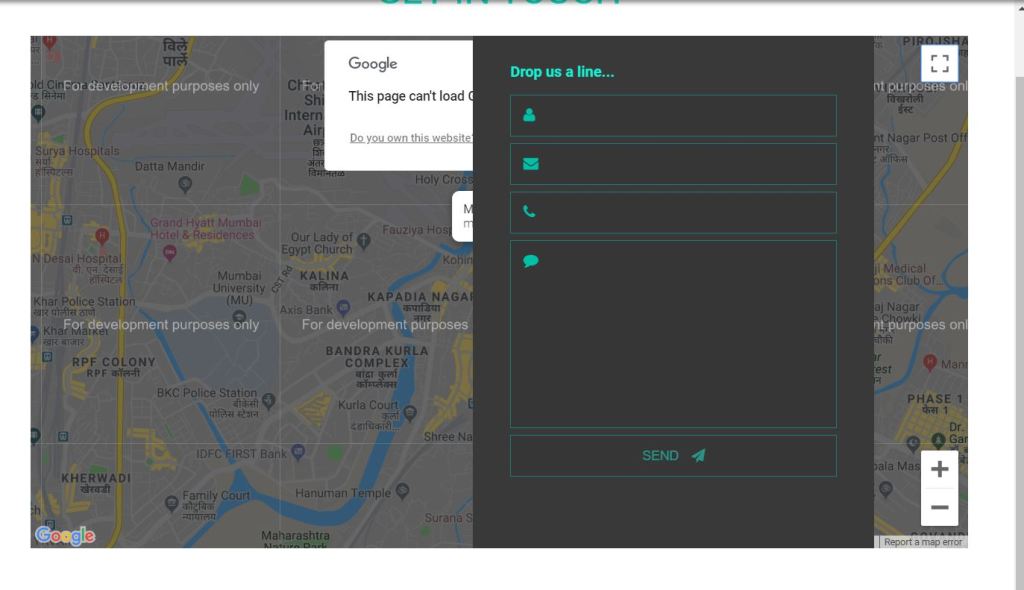The height and width of the screenshot is (590, 1024).
Task: Select Grand Hyatt Mumbai hotel pin on map
Action: [169, 253]
